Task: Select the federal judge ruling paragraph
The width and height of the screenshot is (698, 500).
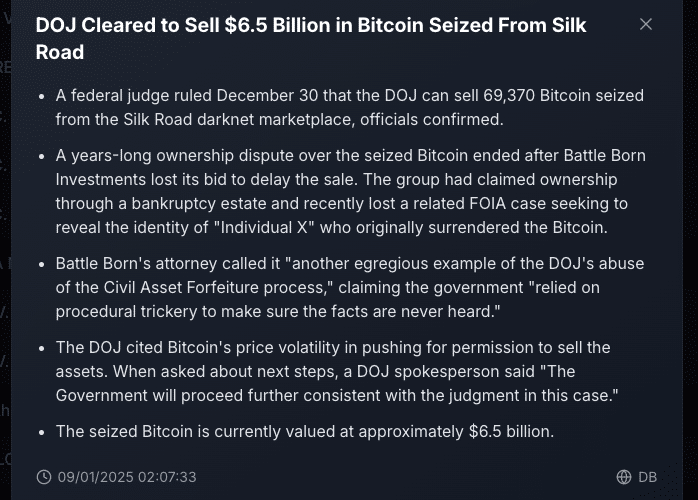Action: pyautogui.click(x=349, y=108)
